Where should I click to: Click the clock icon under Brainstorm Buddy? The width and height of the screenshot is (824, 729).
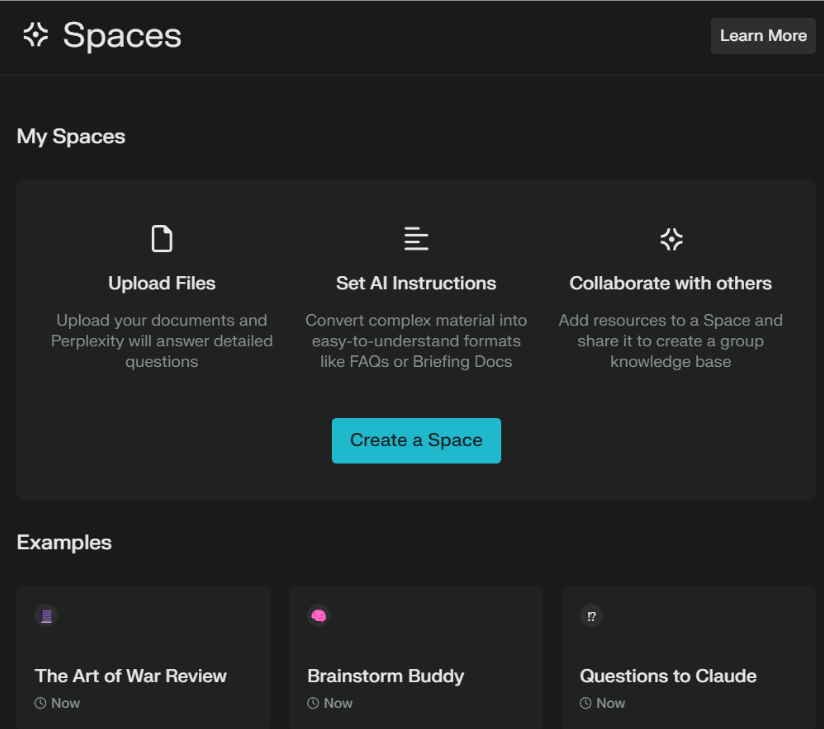(x=313, y=703)
